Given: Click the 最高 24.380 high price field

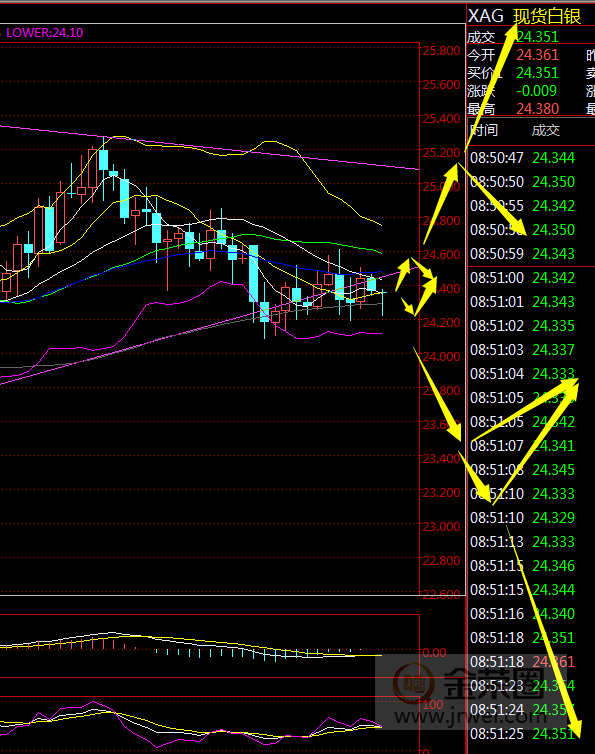Looking at the screenshot, I should click(x=513, y=109).
